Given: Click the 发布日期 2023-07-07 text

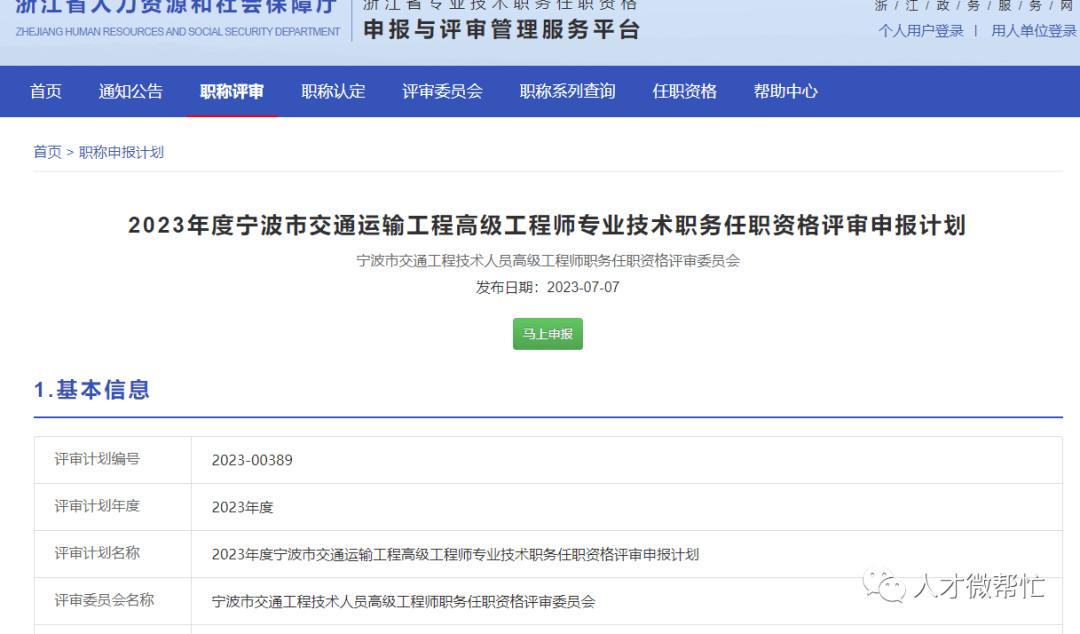Looking at the screenshot, I should (548, 285).
